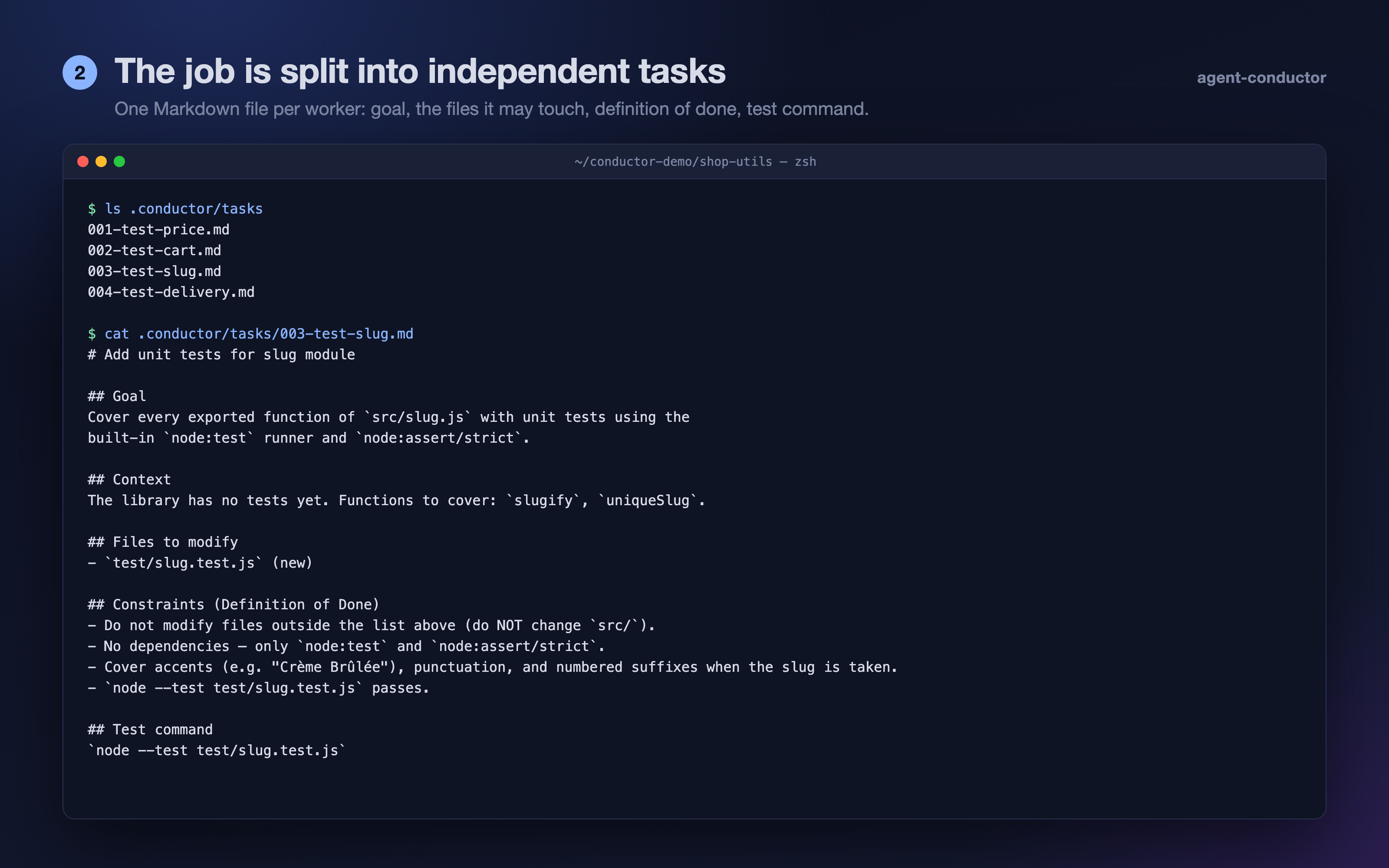Click the line 'The library has no tests yet'
This screenshot has height=868, width=1389.
(397, 500)
